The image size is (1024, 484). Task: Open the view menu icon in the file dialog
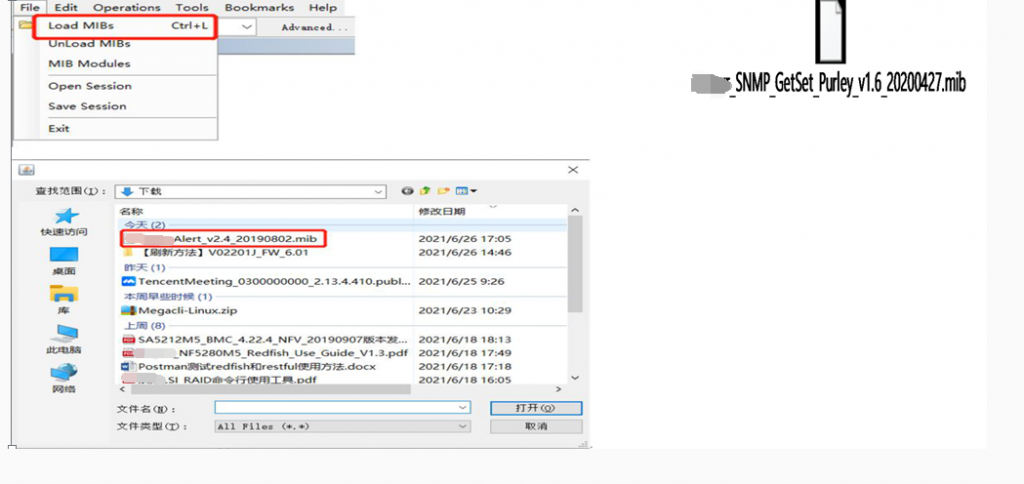[466, 191]
